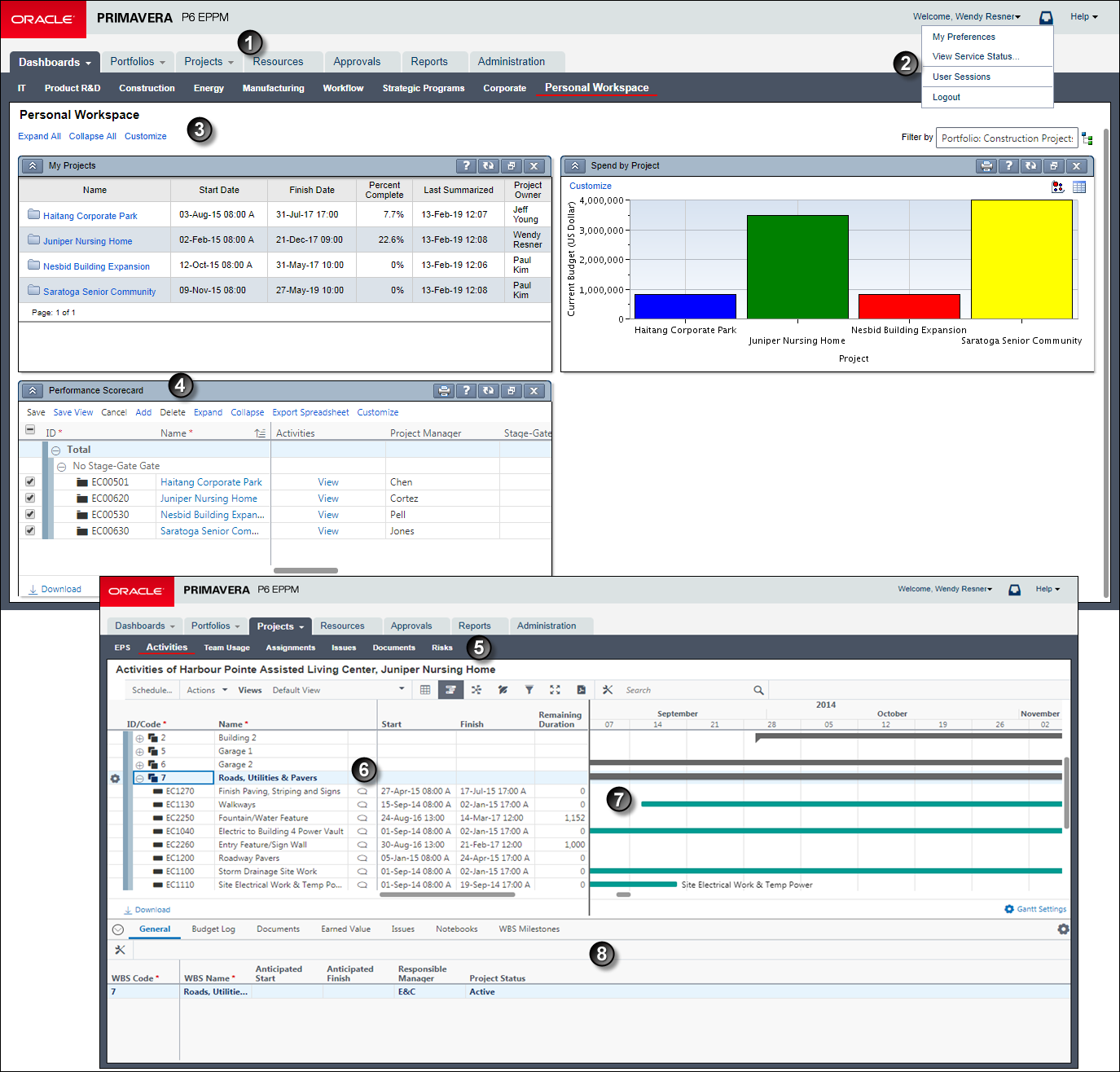This screenshot has width=1120, height=1072.
Task: Click the filter tree icon beside Filter by
Action: pos(1087,138)
